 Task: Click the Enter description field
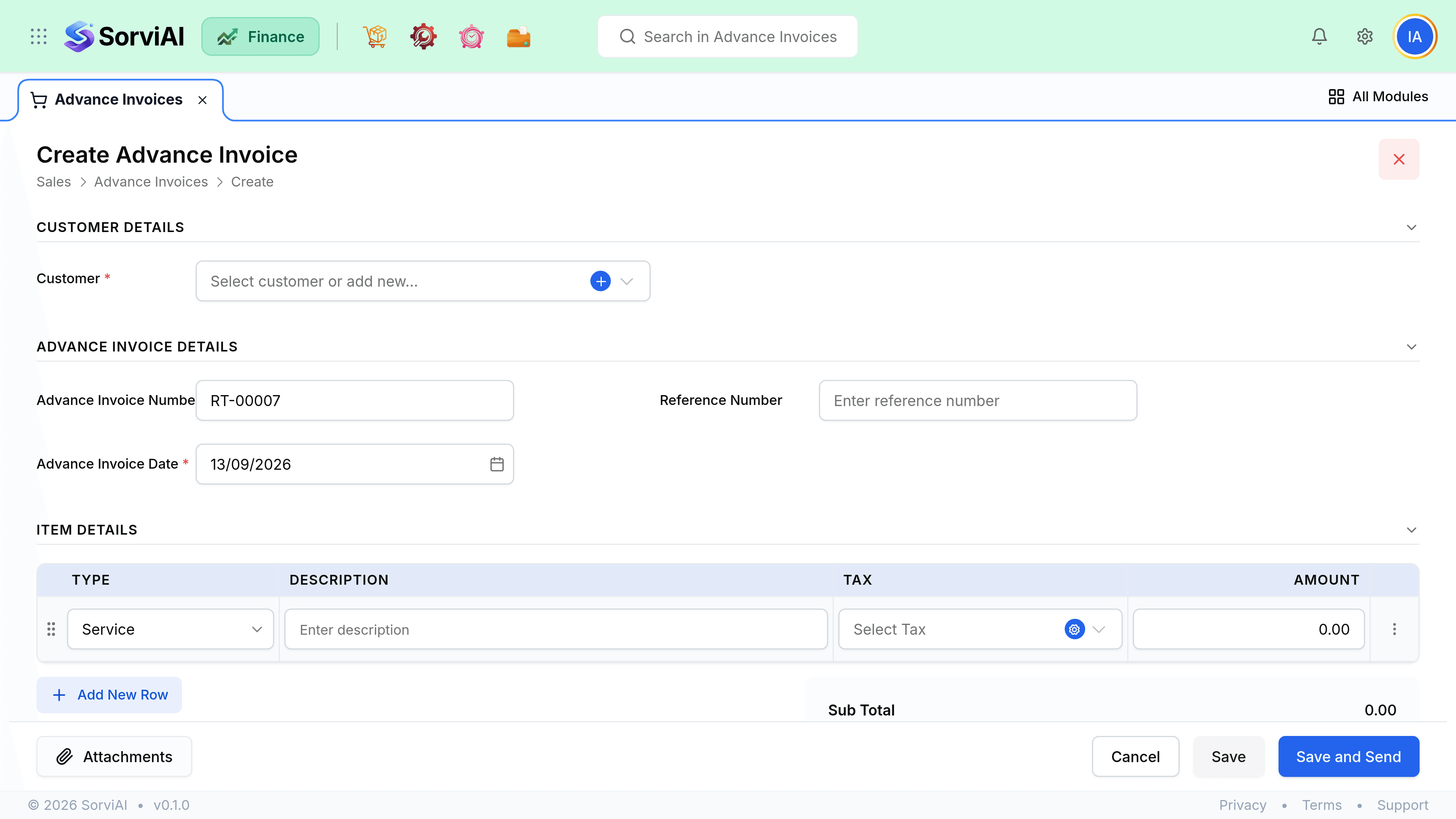point(555,629)
